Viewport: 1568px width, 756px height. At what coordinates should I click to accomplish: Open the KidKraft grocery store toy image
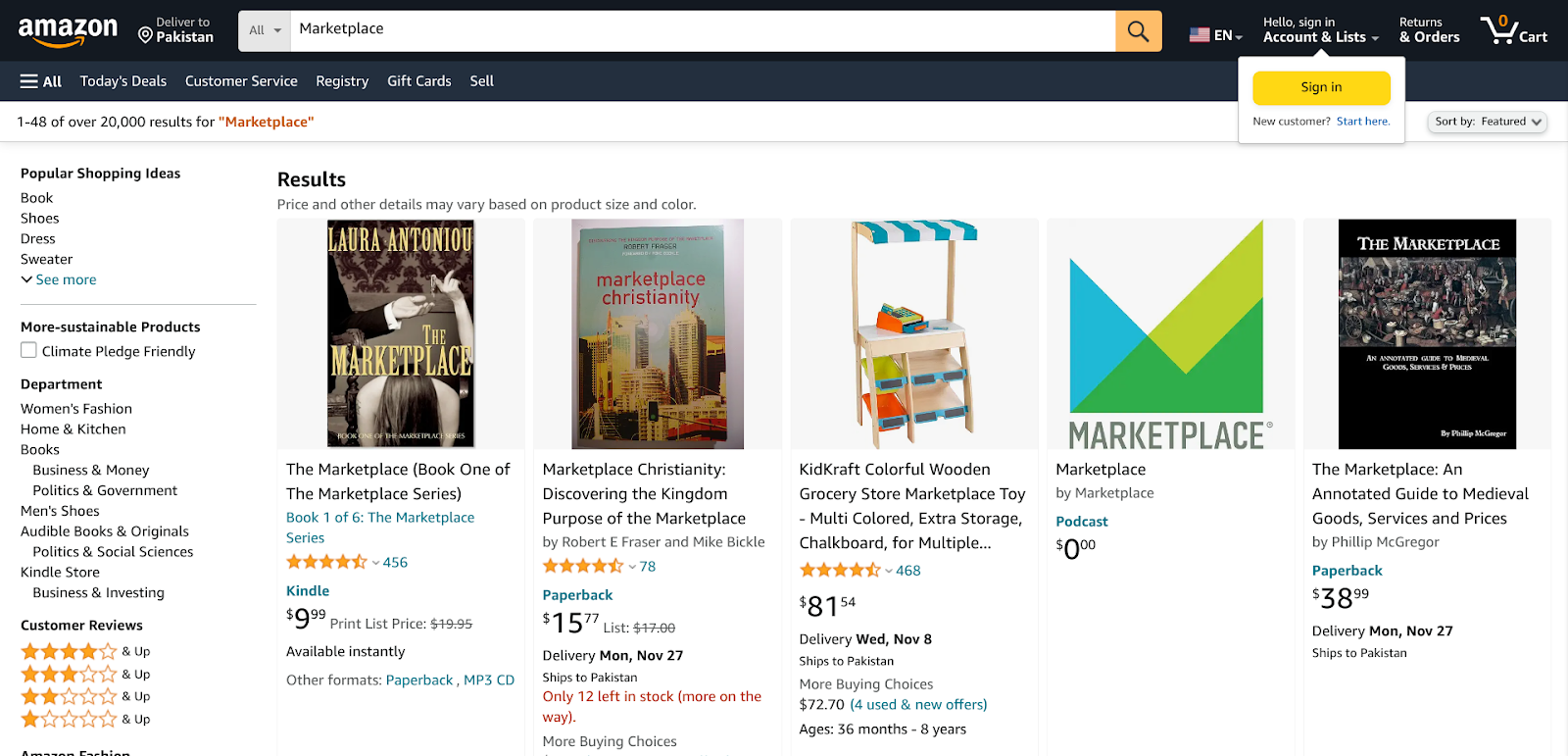913,334
